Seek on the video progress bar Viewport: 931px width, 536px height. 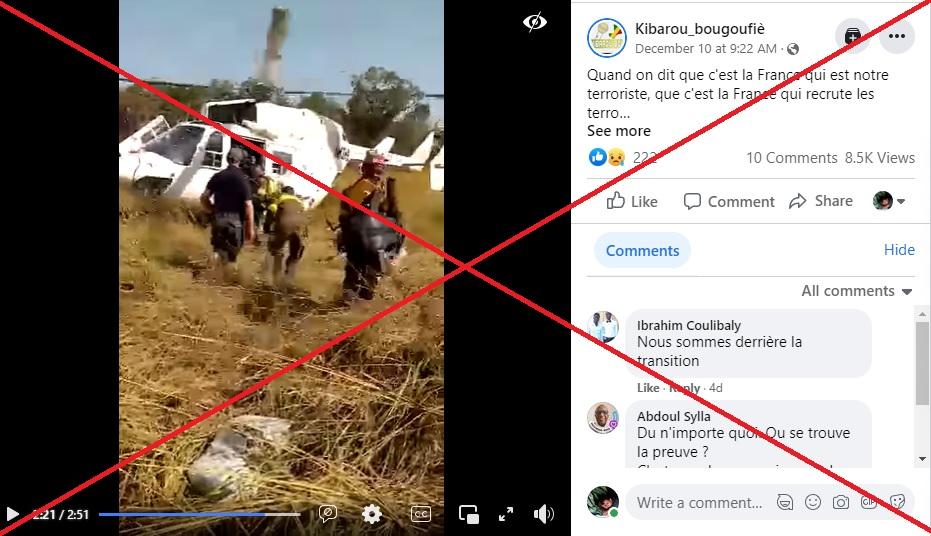200,514
